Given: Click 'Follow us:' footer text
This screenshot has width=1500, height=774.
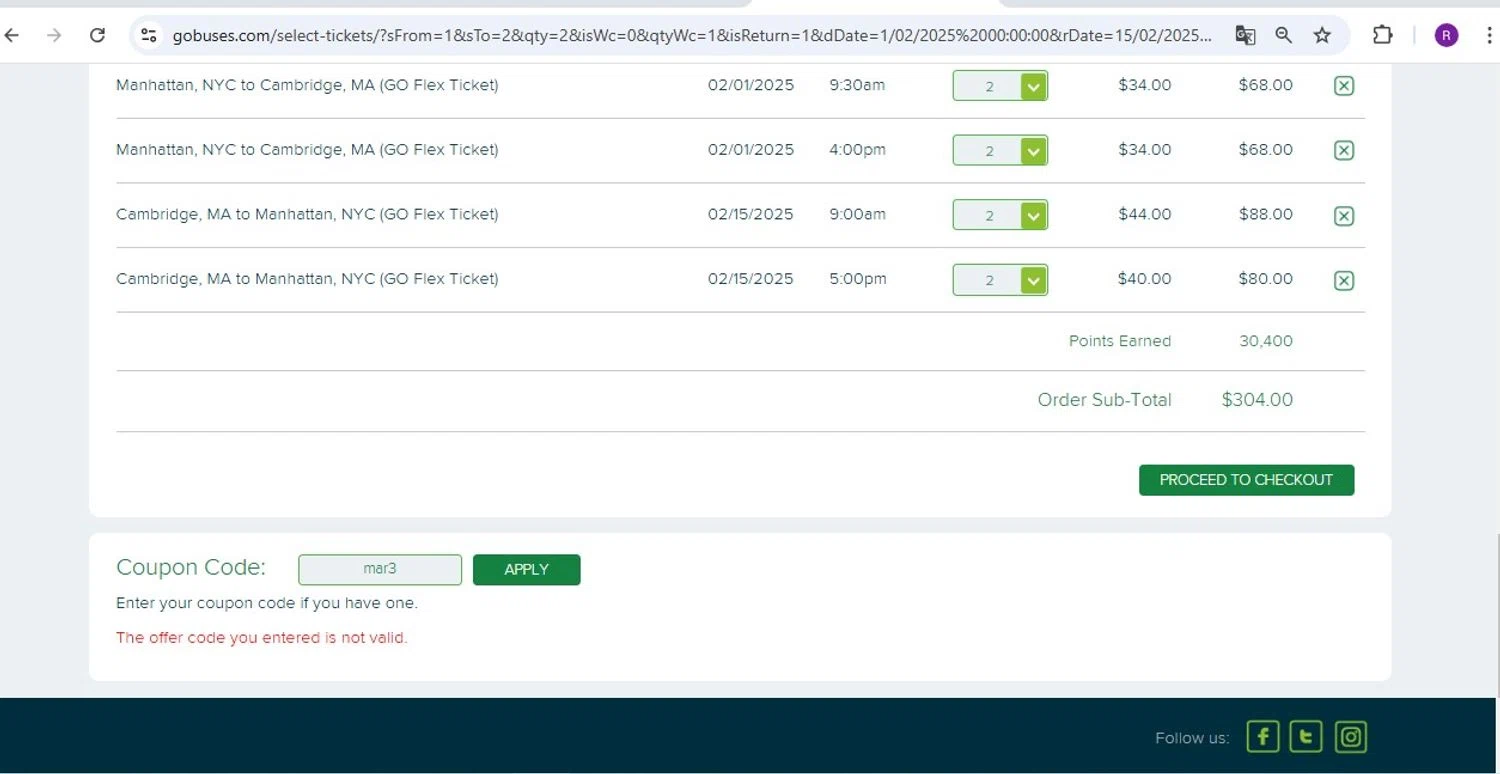Looking at the screenshot, I should tap(1192, 738).
